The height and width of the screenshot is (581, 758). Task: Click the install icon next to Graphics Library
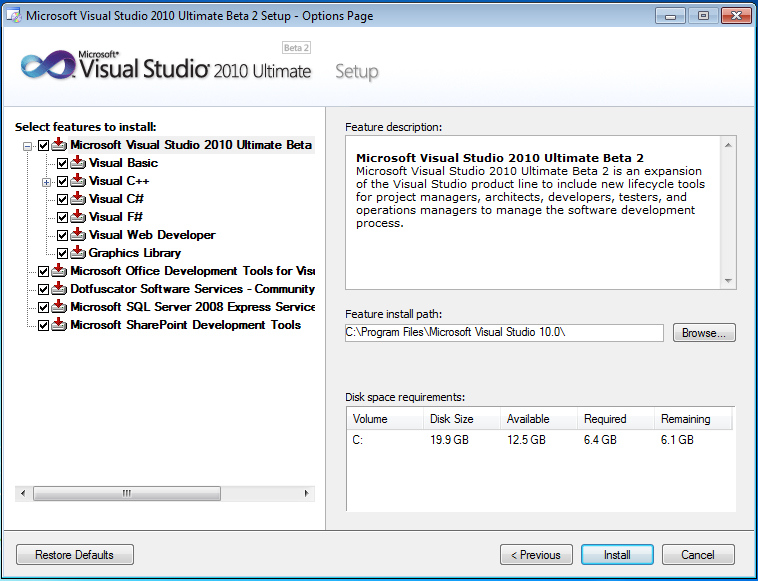78,253
